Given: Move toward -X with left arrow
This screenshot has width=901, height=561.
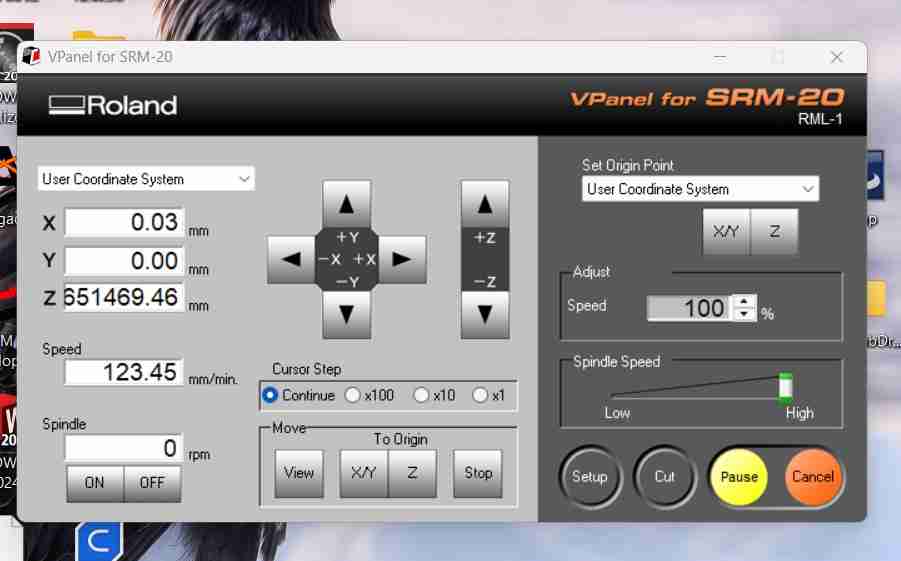Looking at the screenshot, I should [291, 259].
